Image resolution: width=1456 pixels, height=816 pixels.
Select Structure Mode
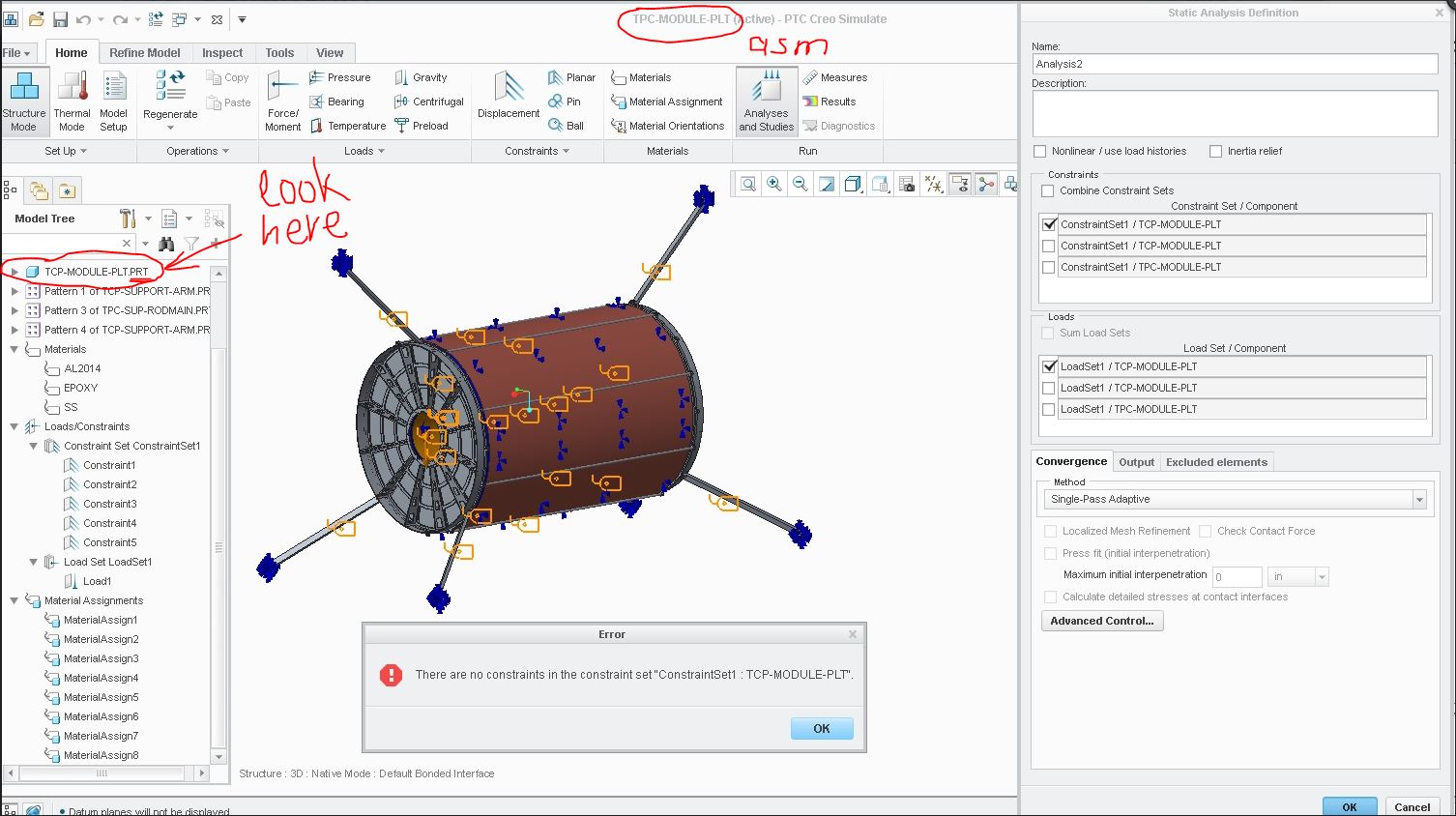pyautogui.click(x=24, y=101)
